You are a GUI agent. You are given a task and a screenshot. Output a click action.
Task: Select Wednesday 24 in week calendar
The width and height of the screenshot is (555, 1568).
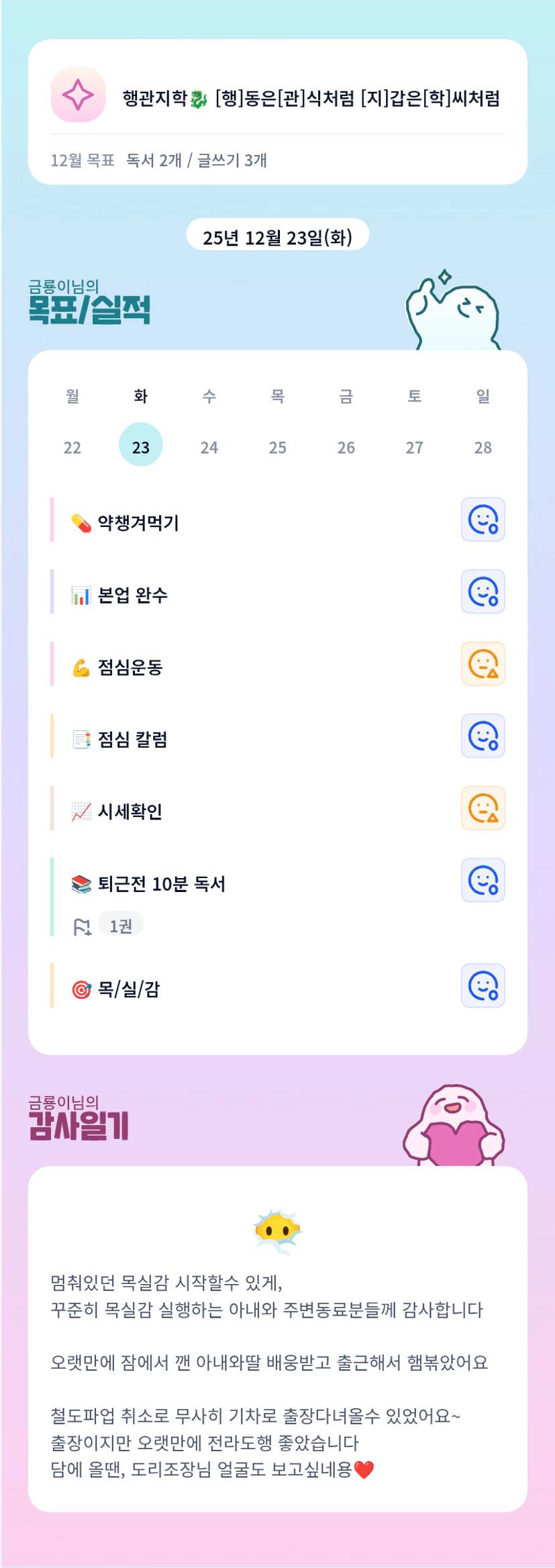[209, 447]
